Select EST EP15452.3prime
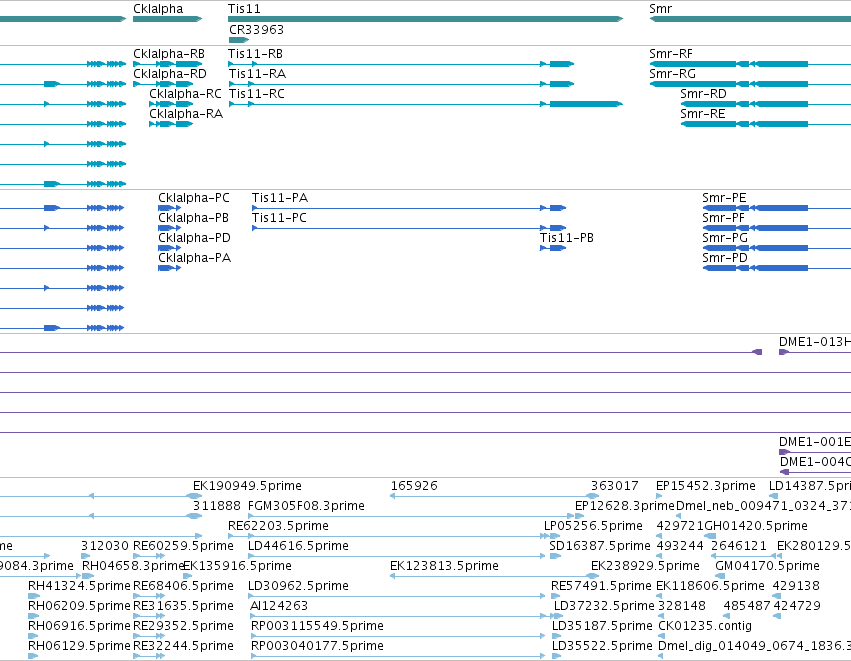851x661 pixels. pos(706,486)
